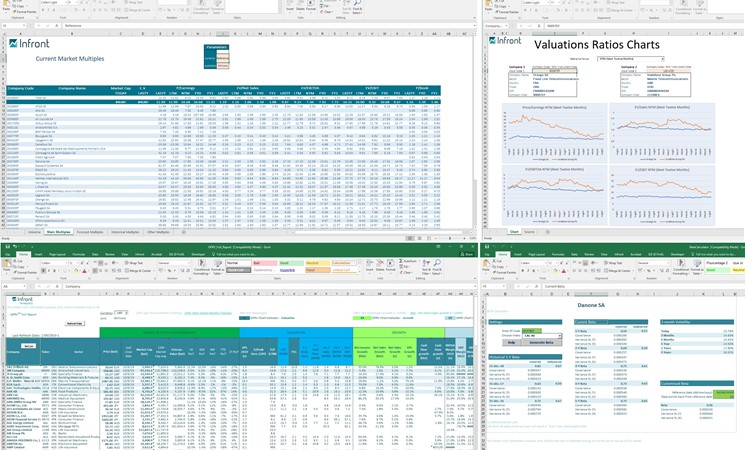Select the Source sheet tab
745x450 pixels.
(x=530, y=231)
